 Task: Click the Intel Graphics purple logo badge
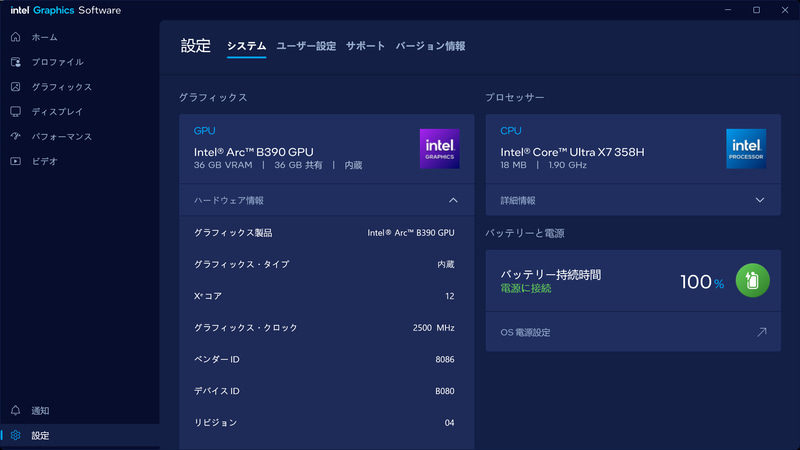click(x=439, y=148)
